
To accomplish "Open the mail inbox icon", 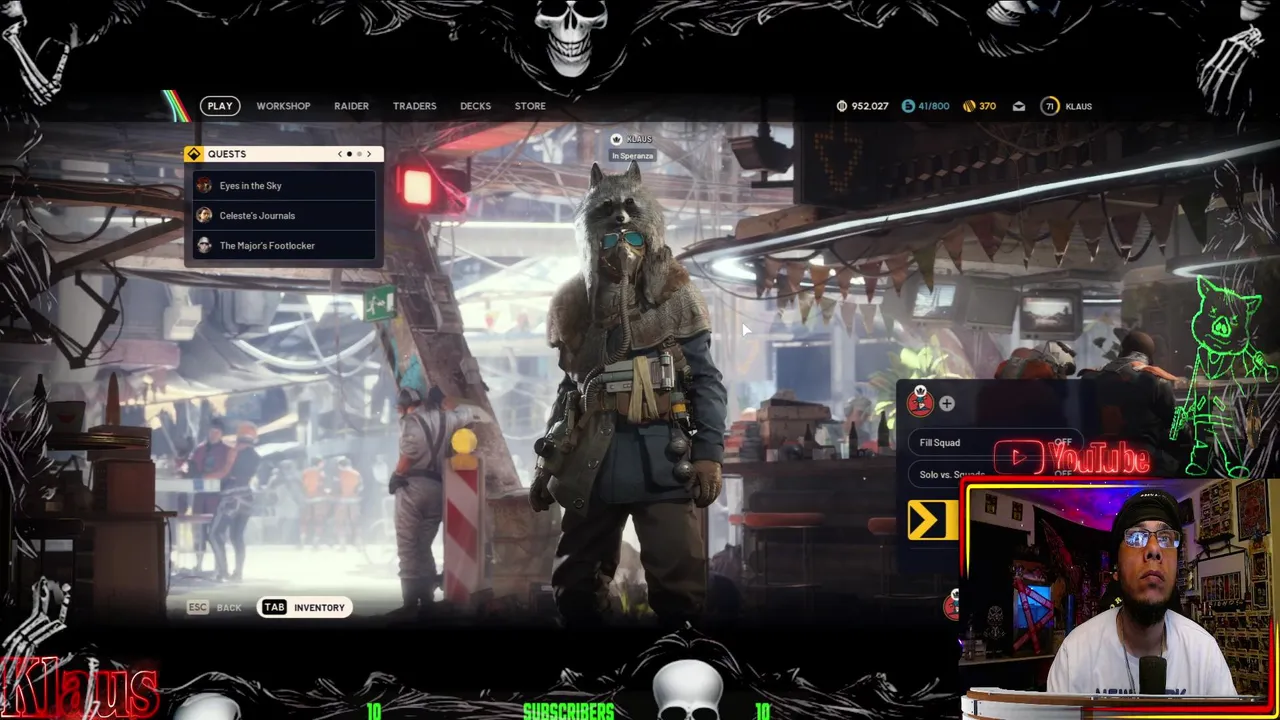I will point(1018,106).
